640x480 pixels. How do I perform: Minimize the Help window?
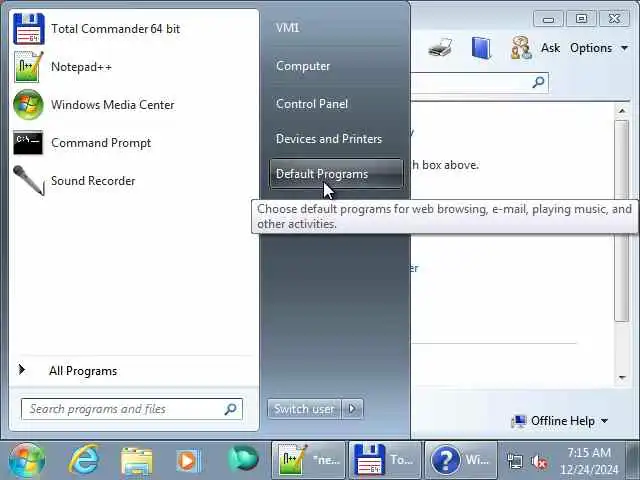pyautogui.click(x=548, y=19)
